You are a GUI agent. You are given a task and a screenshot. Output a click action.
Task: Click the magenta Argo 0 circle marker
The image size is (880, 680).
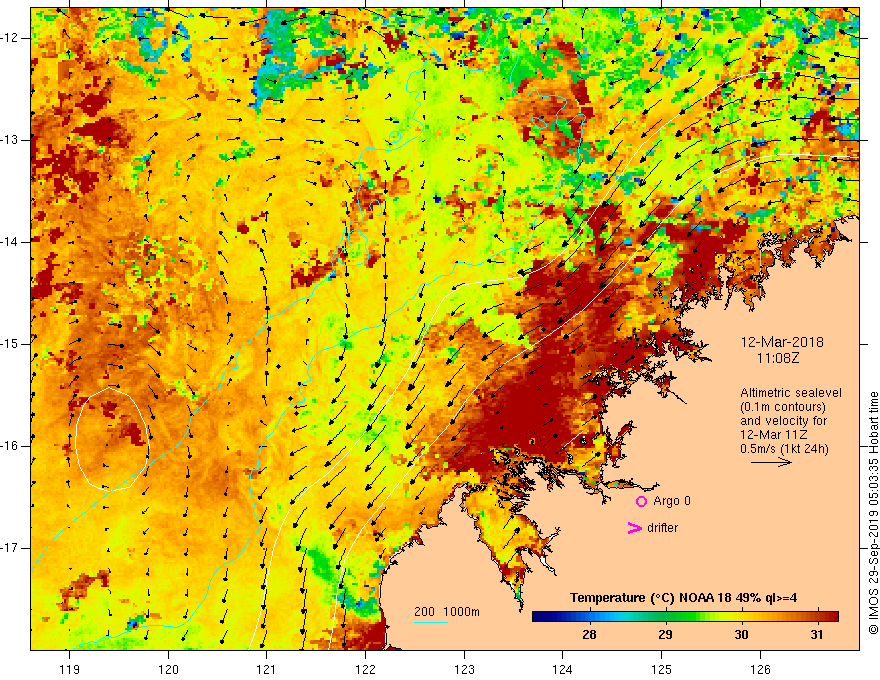click(641, 501)
